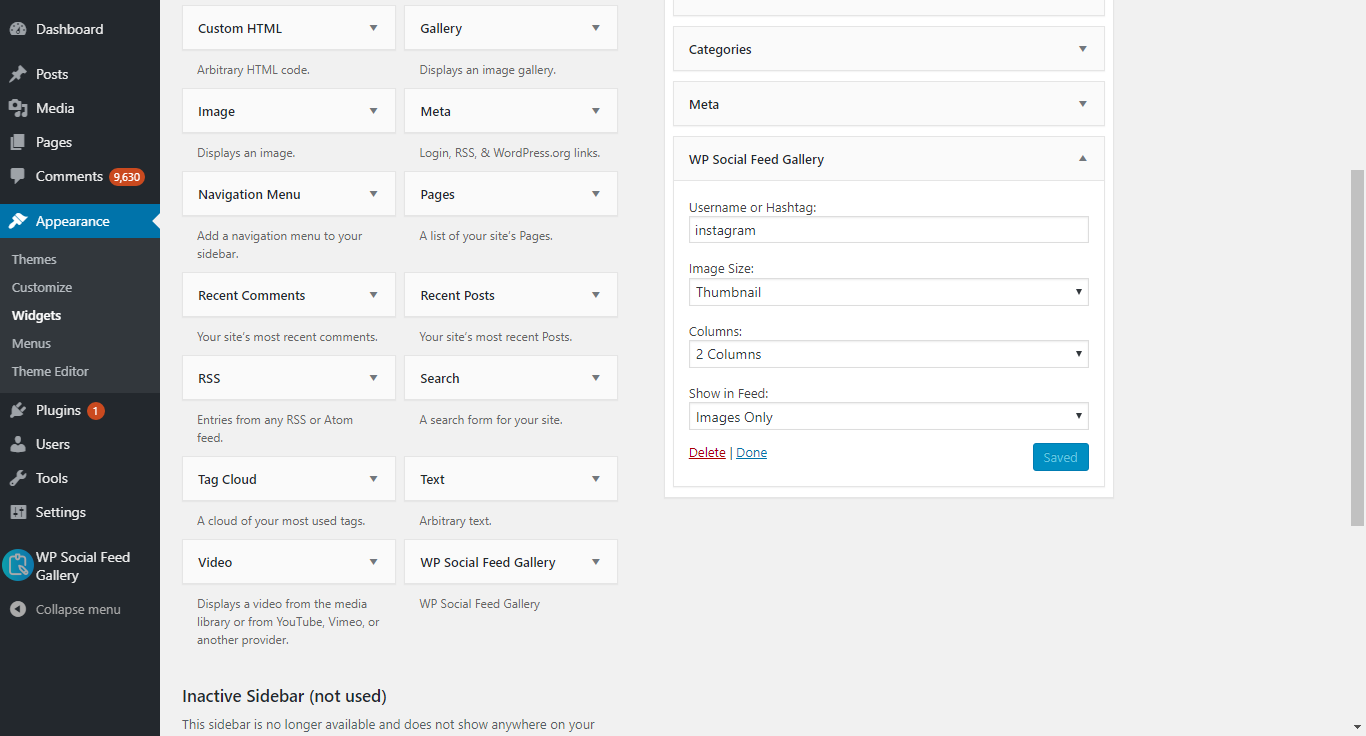Image resolution: width=1366 pixels, height=736 pixels.
Task: Click 'Displays an image gallery.' description
Action: [x=487, y=70]
